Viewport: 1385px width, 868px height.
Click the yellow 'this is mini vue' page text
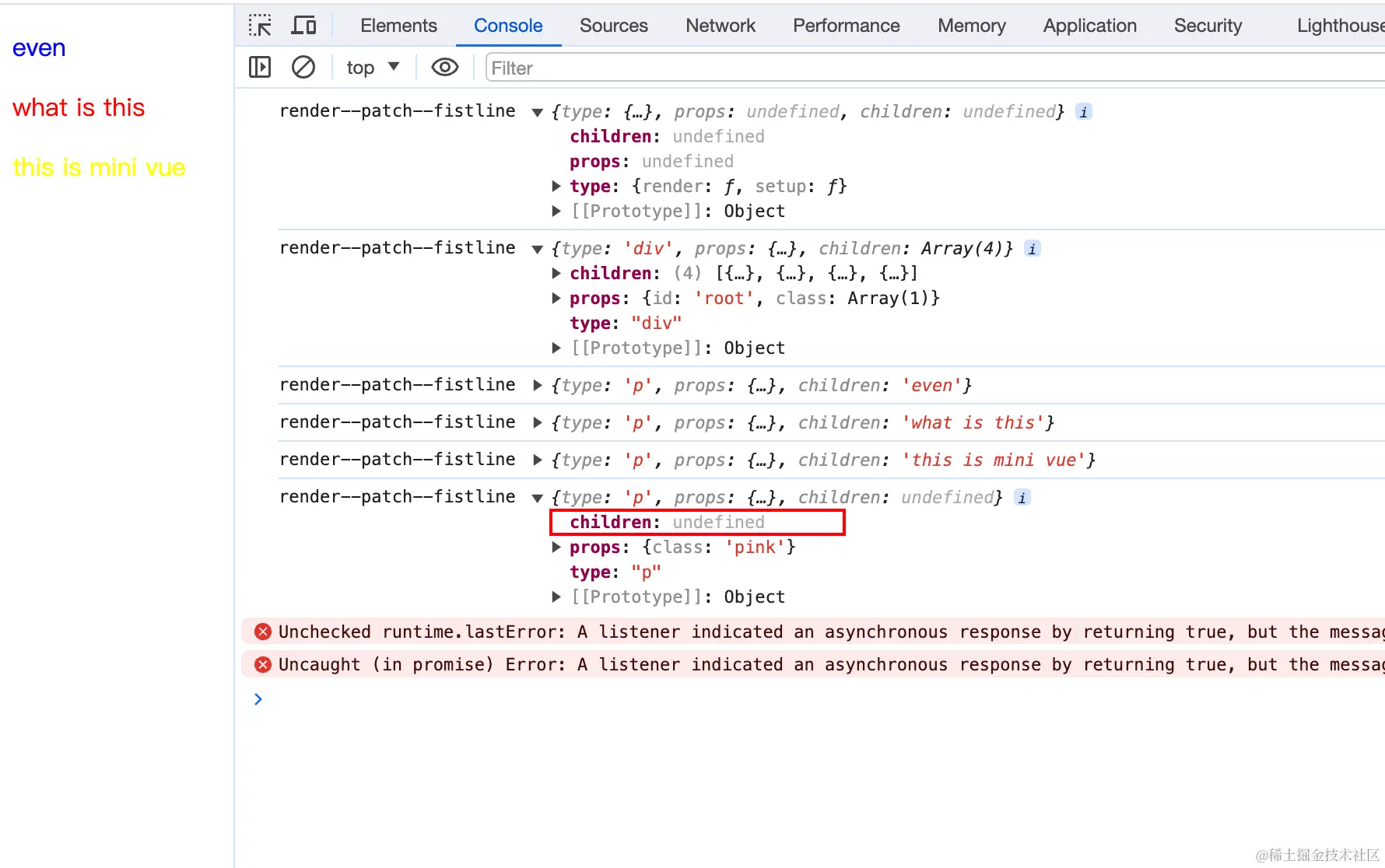[99, 167]
